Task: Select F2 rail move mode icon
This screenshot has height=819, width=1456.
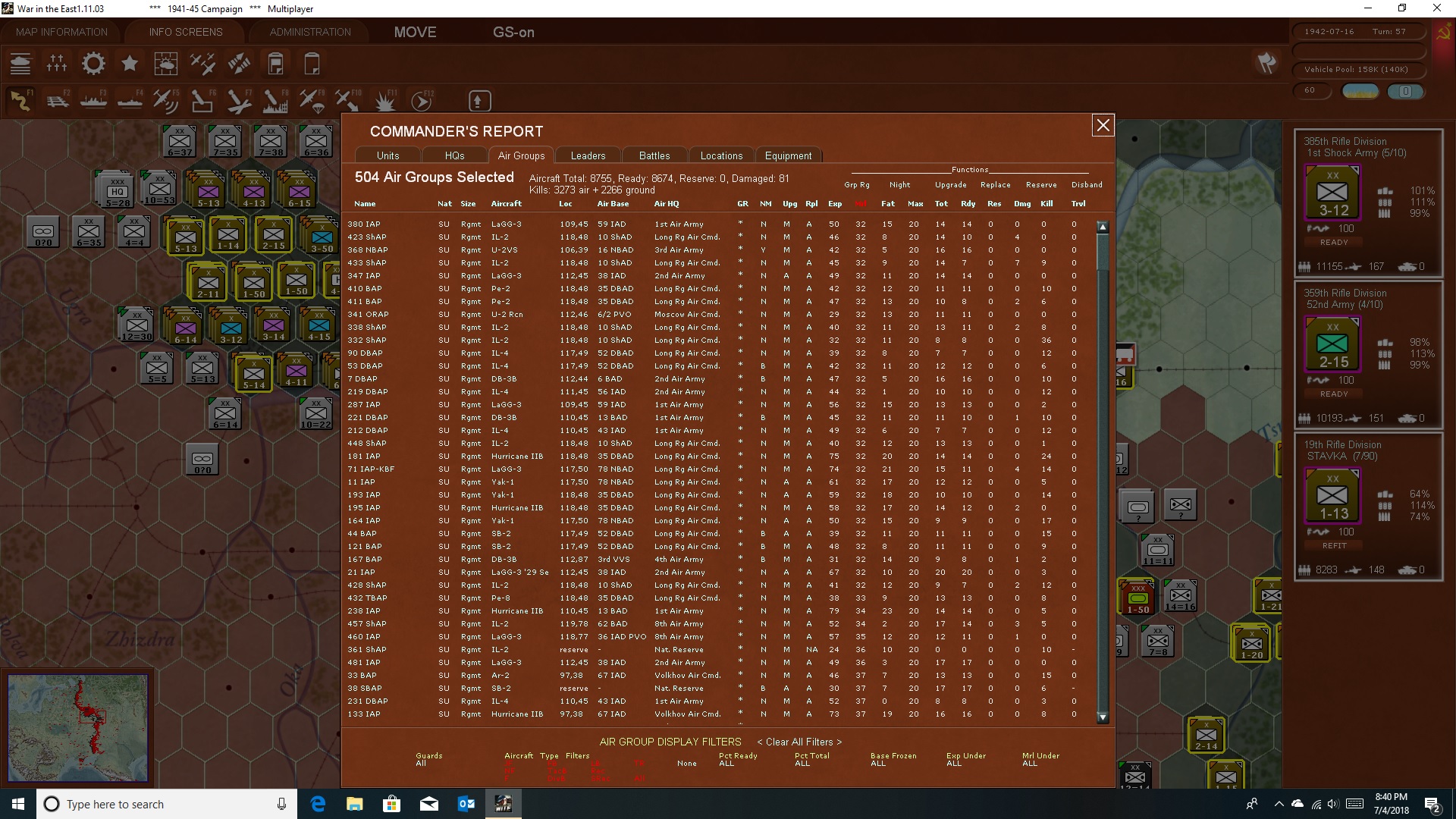Action: (57, 100)
